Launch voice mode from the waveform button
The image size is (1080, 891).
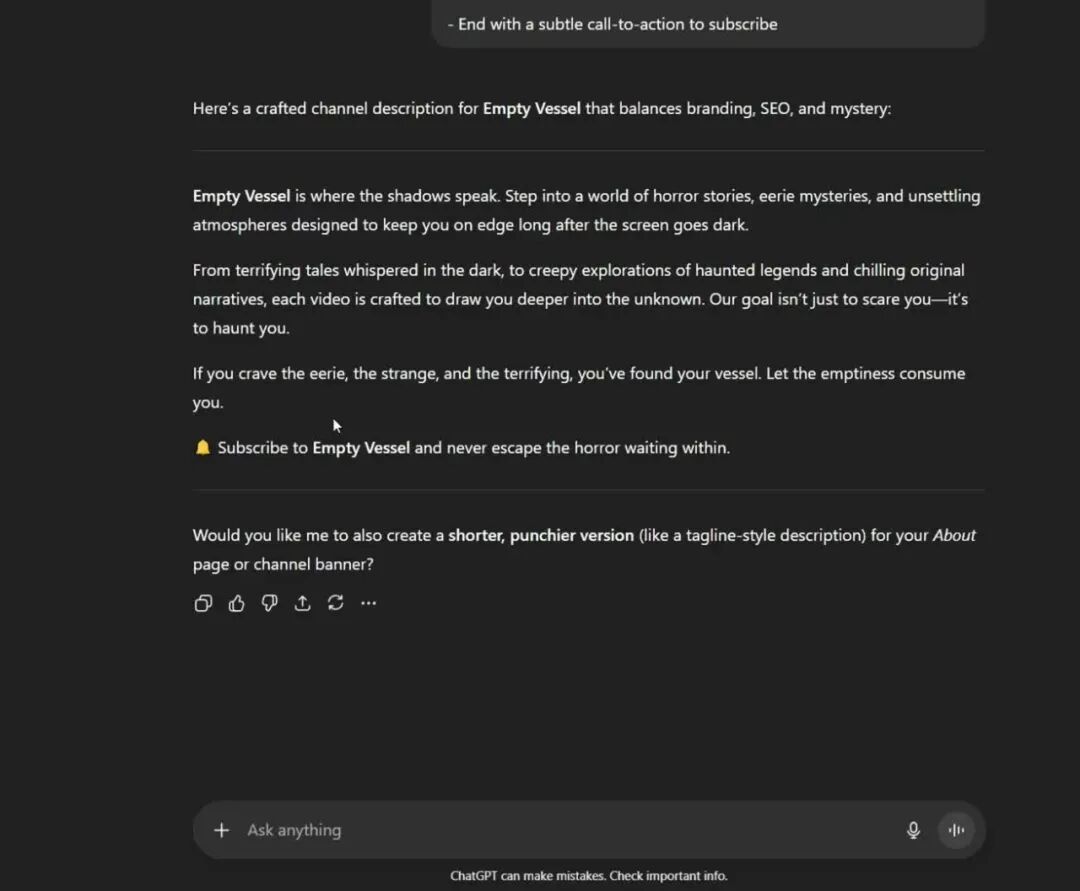coord(956,830)
